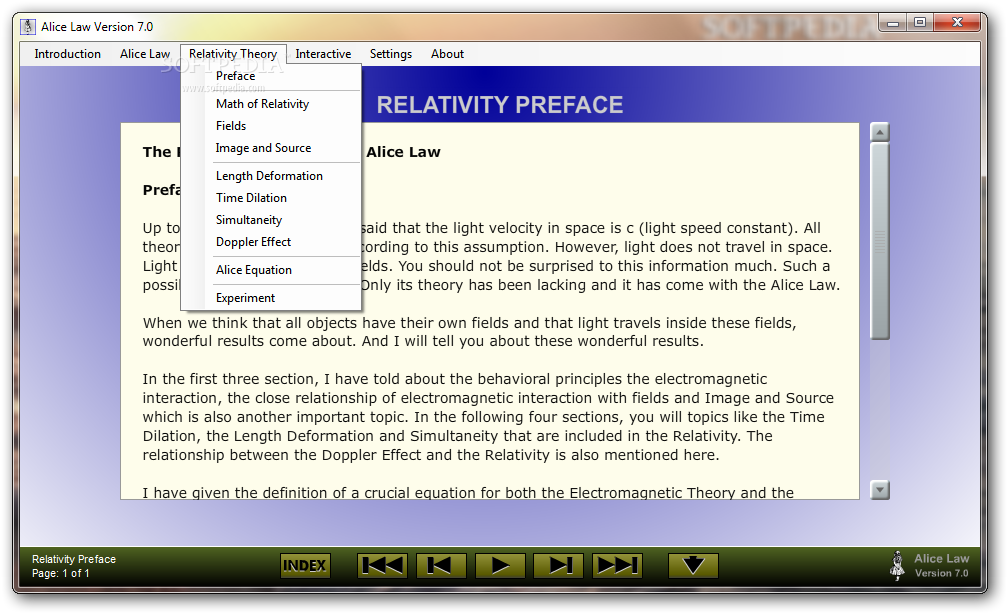Jump to the last page button
This screenshot has height=614, width=1008.
pos(617,565)
